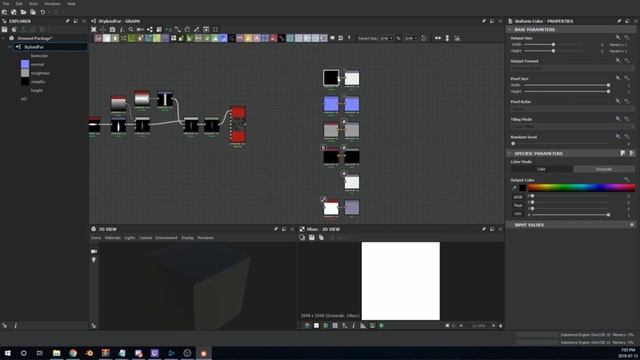Viewport: 640px width, 360px height.
Task: Click the open package folder icon
Action: (x=23, y=12)
